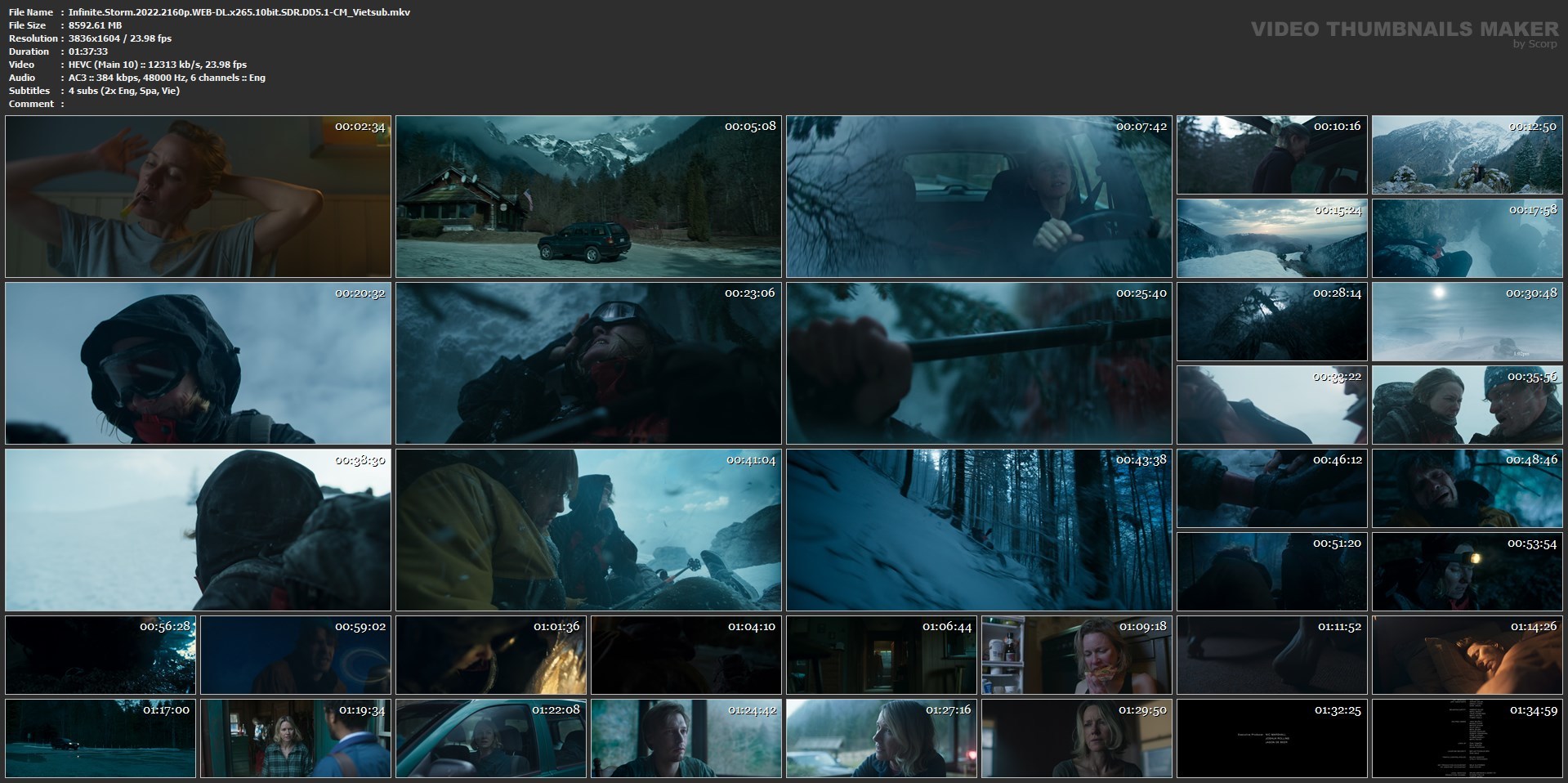Click the resolution value 3836x1604 / 23.98 fps
Viewport: 1568px width, 783px height.
[x=120, y=38]
